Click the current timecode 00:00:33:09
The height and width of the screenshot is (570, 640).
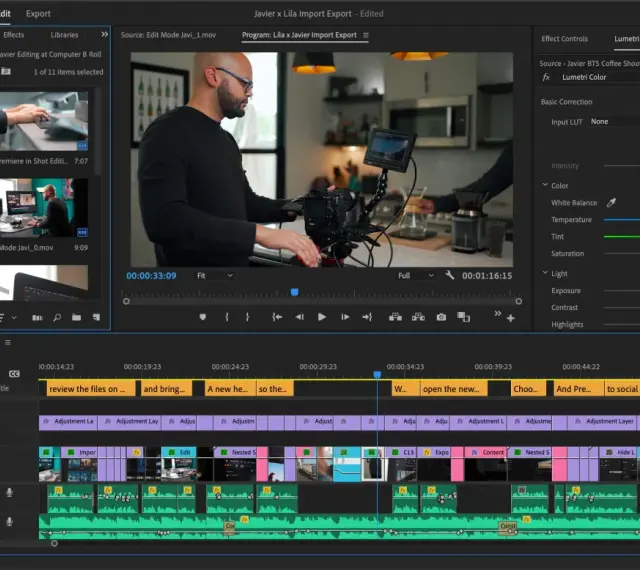click(151, 276)
